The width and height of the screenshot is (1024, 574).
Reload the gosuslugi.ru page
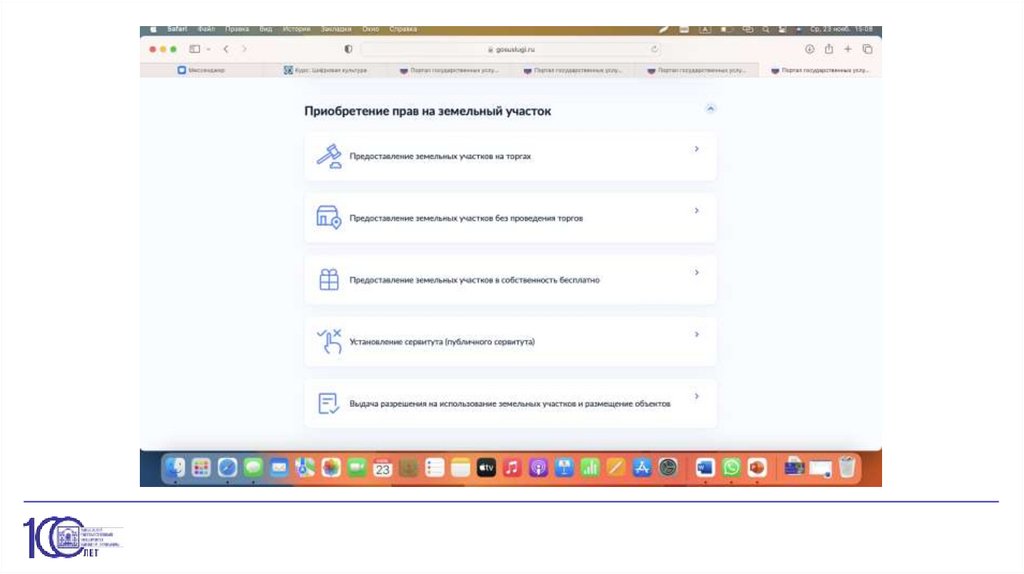(654, 49)
